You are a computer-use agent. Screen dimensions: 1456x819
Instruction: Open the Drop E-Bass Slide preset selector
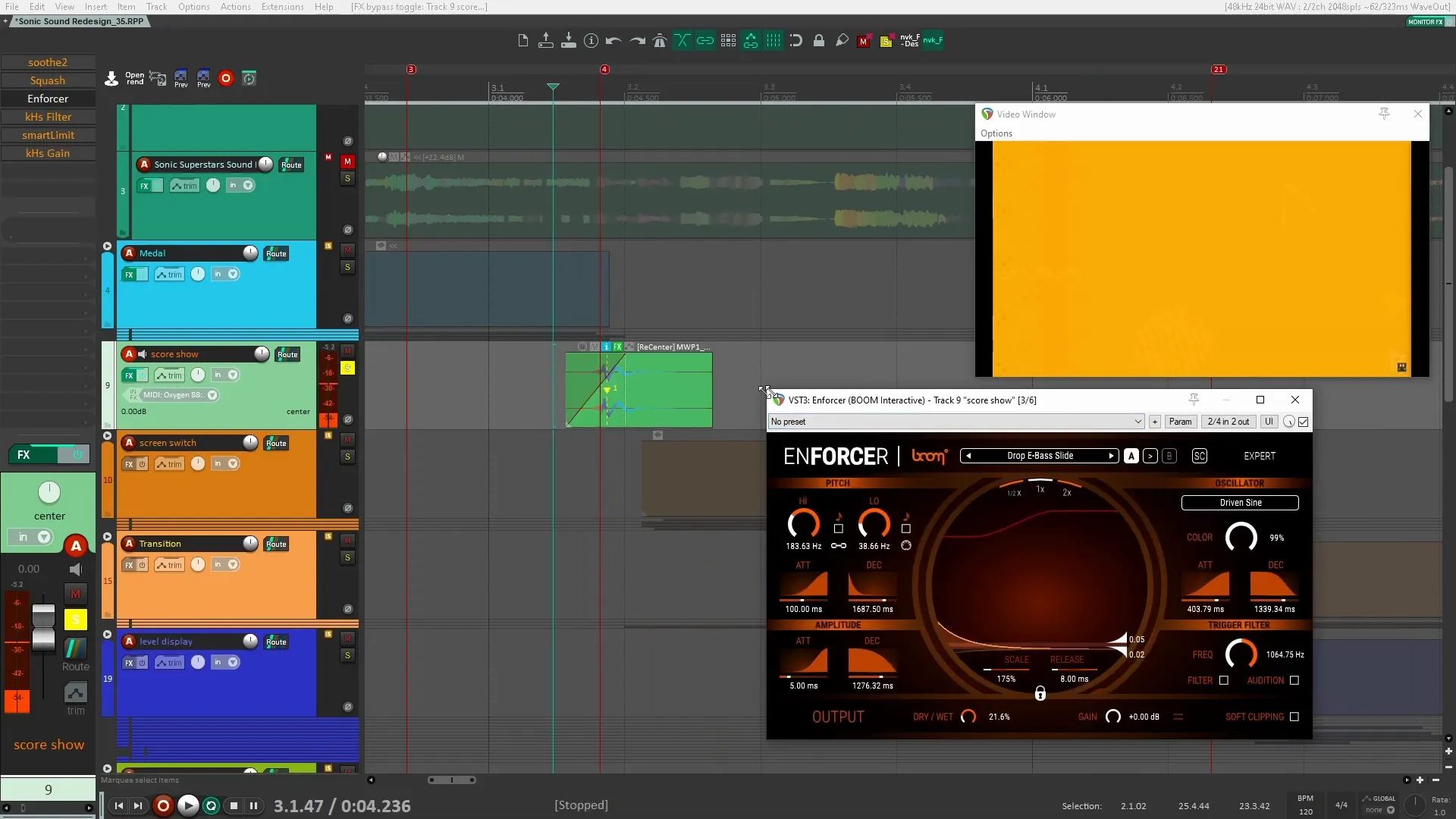1040,456
